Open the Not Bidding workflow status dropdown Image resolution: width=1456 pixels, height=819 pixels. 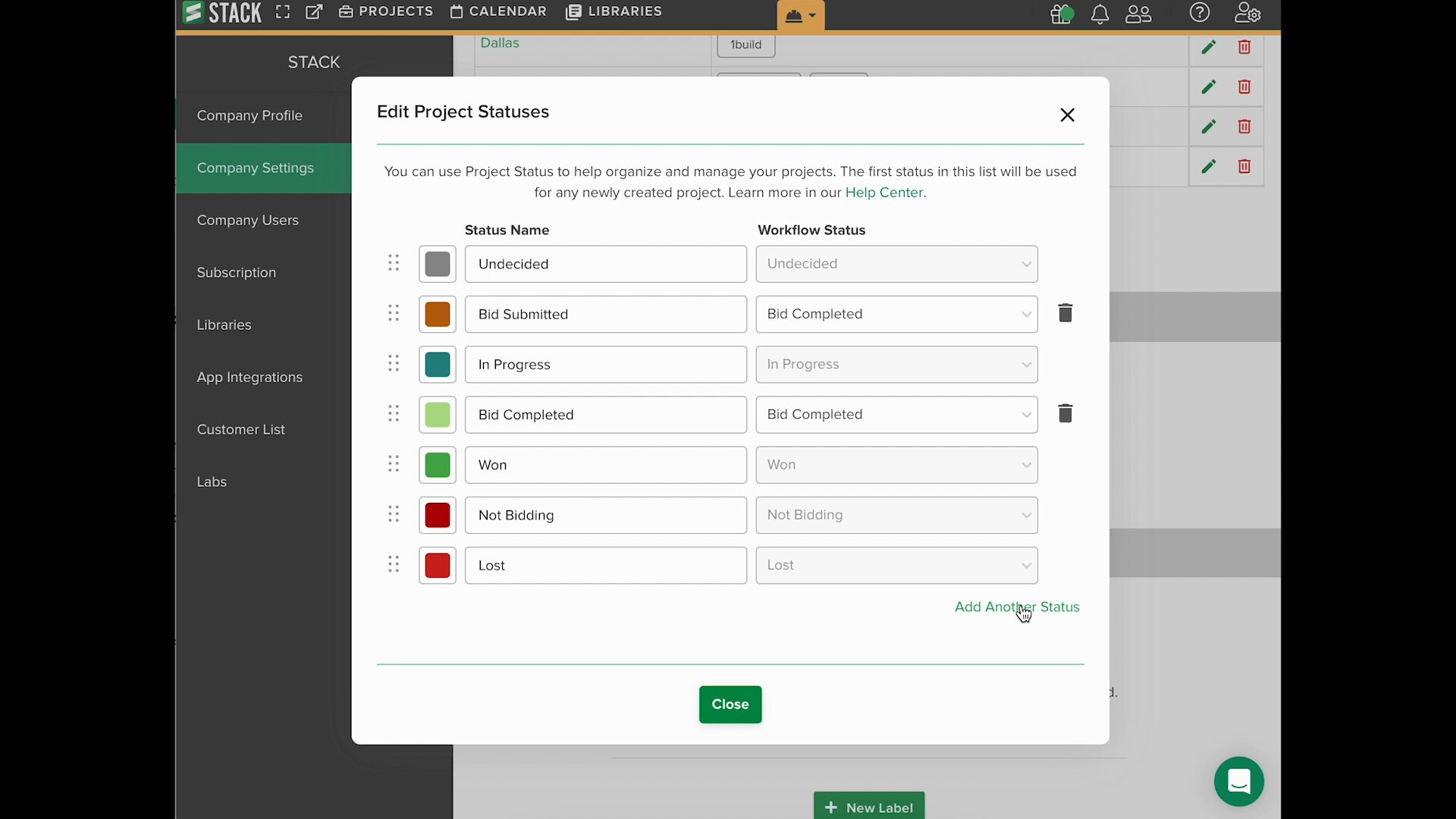[x=896, y=515]
